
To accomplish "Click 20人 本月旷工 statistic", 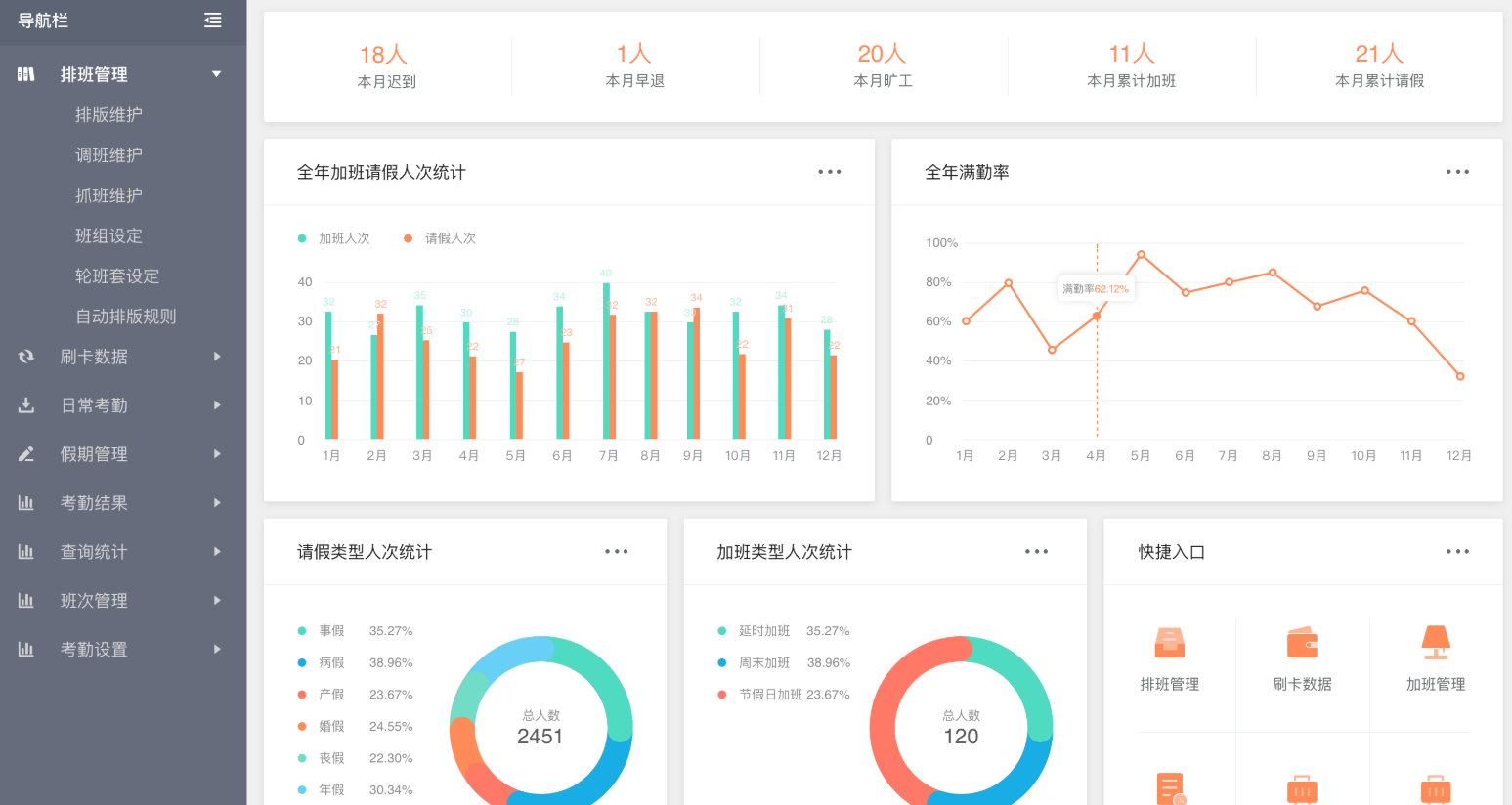I will point(884,66).
